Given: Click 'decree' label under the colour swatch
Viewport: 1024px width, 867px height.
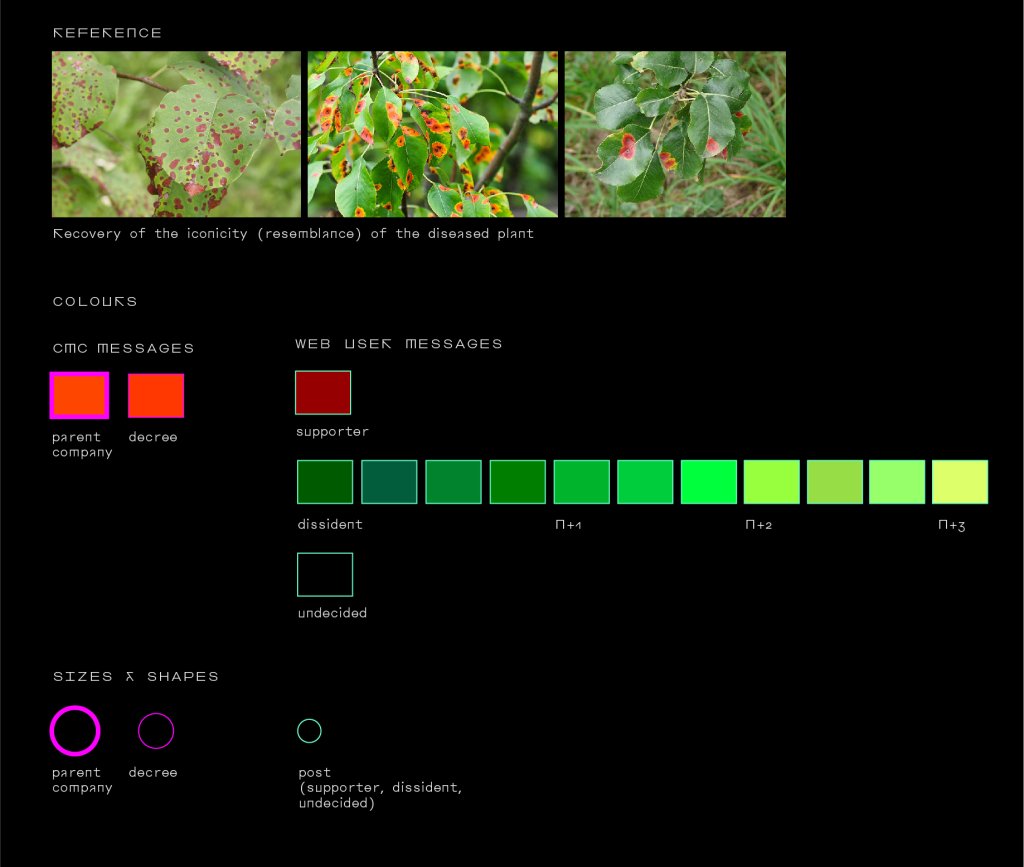Looking at the screenshot, I should (x=153, y=437).
